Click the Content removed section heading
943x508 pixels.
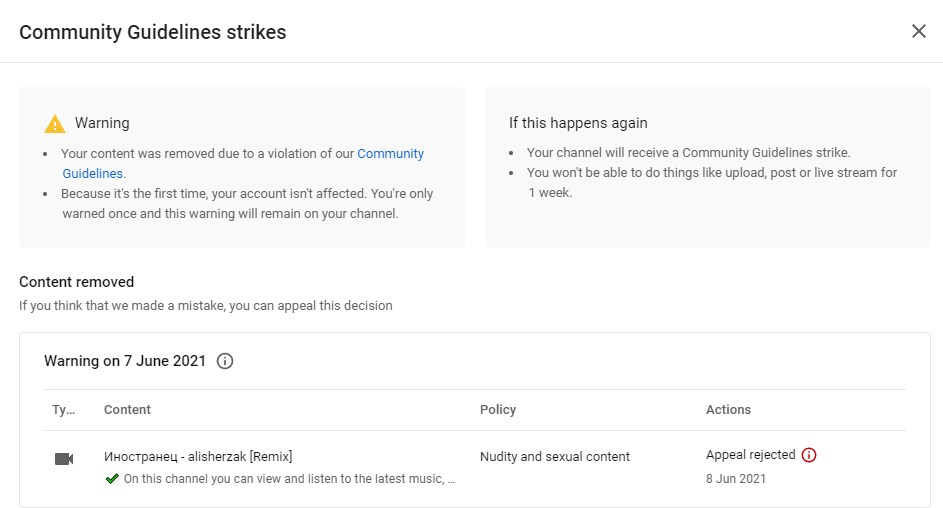76,282
